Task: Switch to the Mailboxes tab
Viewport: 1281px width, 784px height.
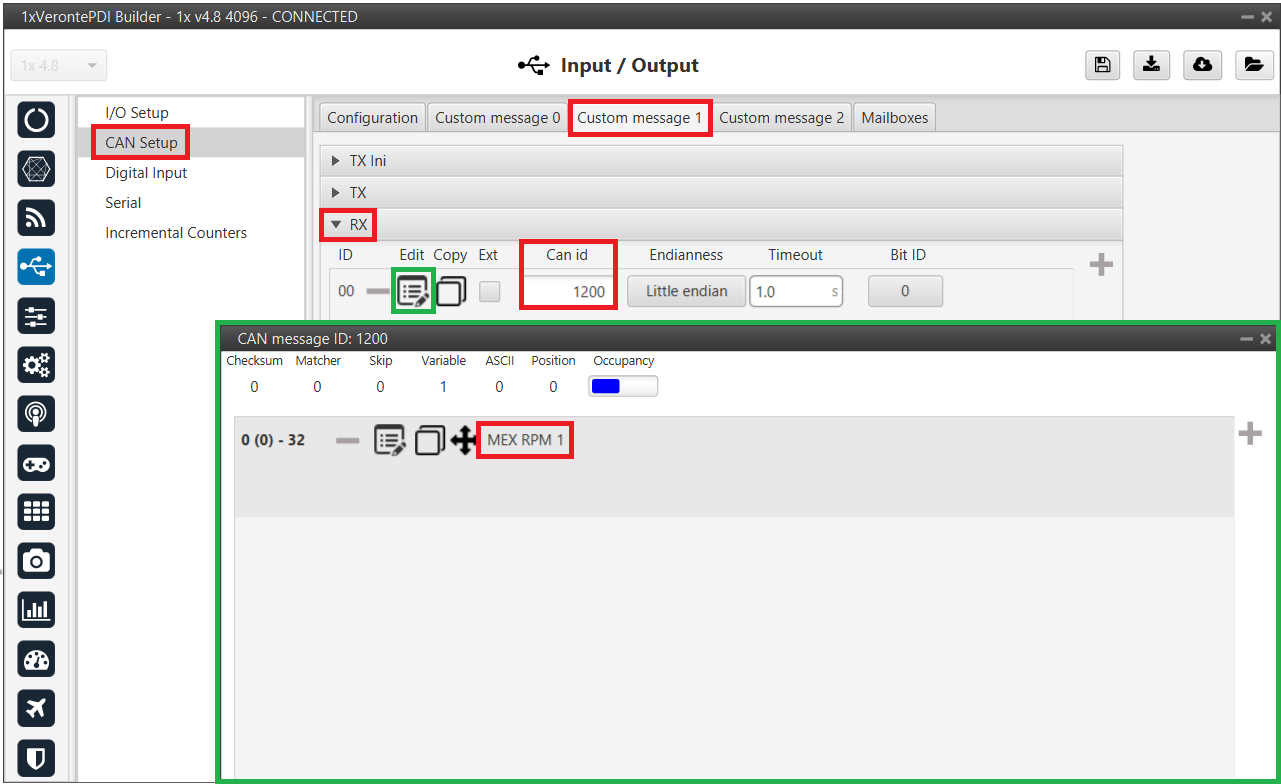Action: [894, 118]
